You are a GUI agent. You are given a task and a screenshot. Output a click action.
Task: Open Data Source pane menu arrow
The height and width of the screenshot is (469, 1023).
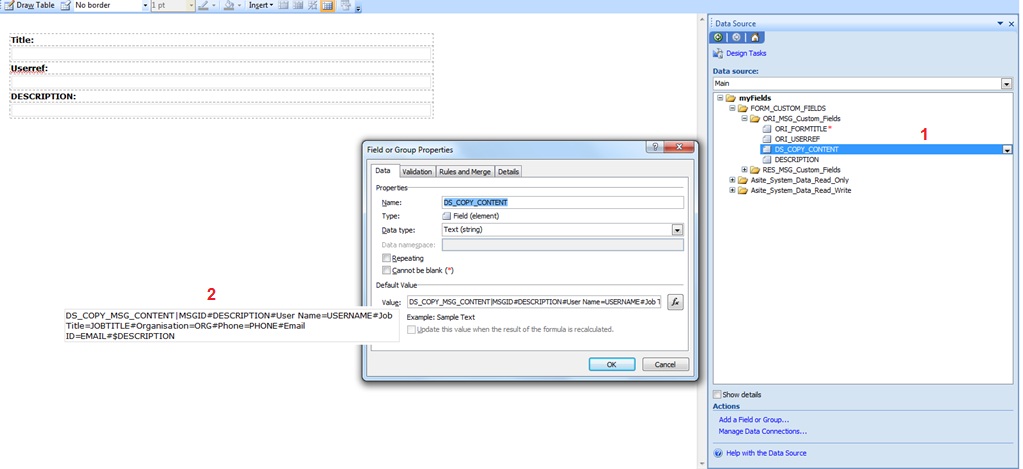click(x=1001, y=23)
